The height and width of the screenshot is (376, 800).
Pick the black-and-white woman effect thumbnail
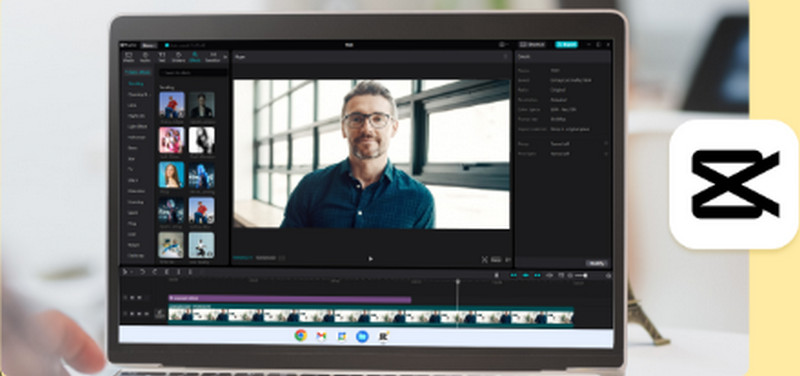point(202,140)
